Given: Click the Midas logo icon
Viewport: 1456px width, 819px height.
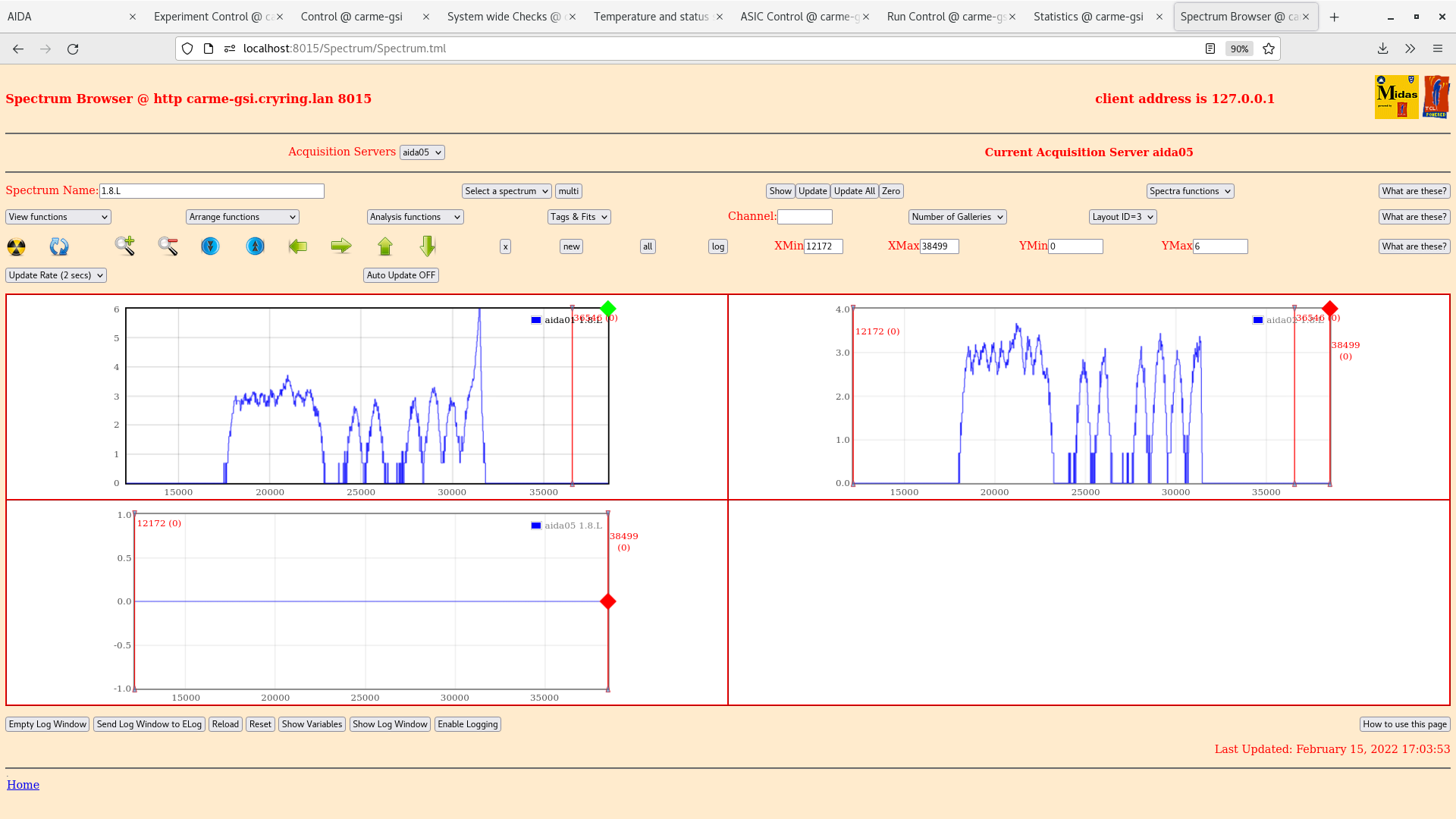Looking at the screenshot, I should [x=1397, y=97].
